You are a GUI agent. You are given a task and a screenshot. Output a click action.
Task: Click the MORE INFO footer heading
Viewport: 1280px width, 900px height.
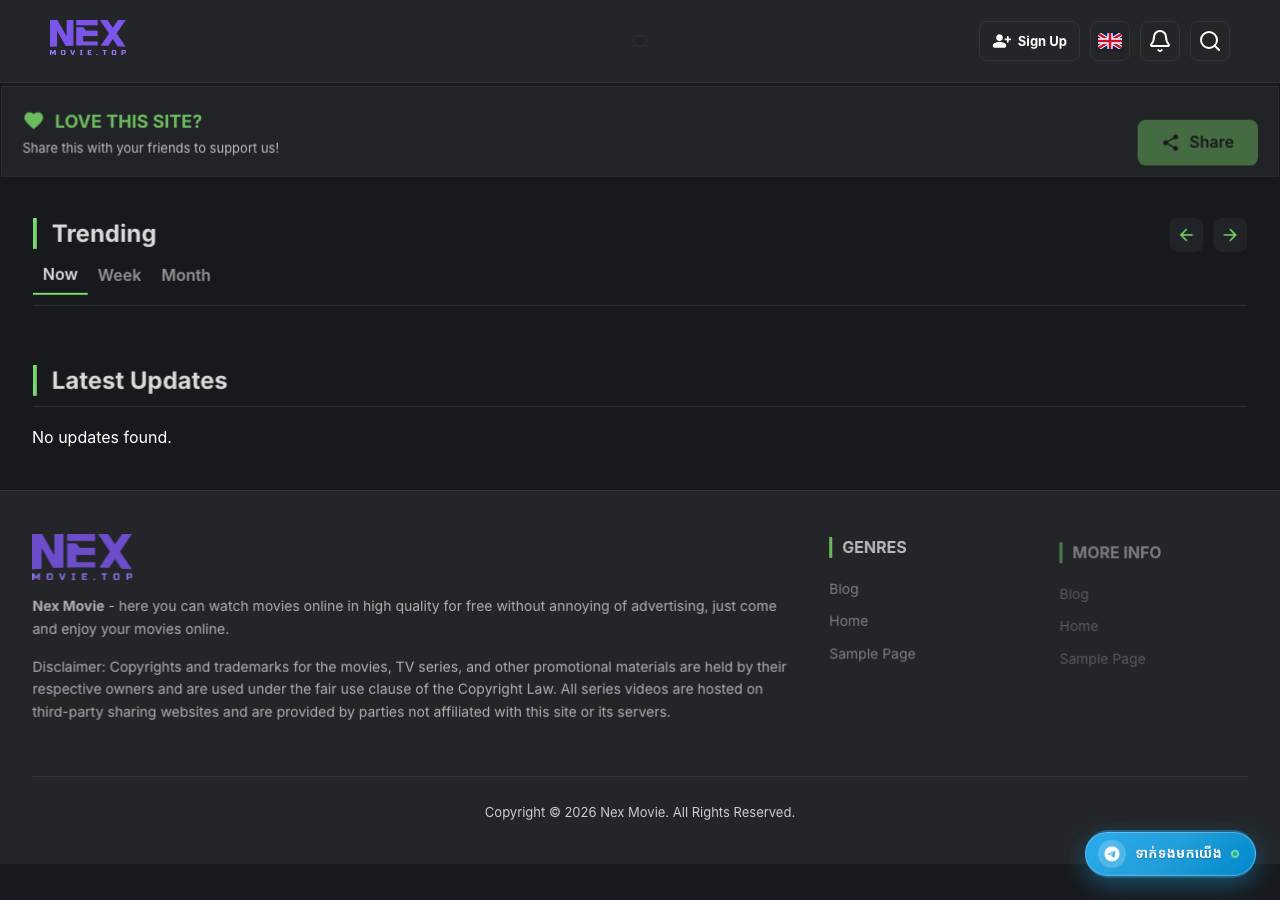[1116, 552]
